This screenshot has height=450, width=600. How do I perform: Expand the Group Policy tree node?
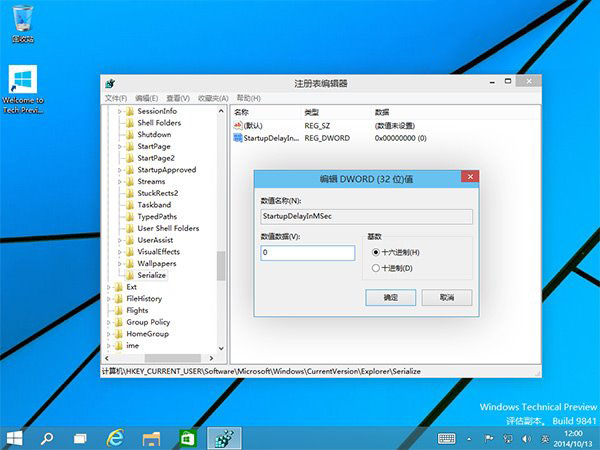point(108,322)
